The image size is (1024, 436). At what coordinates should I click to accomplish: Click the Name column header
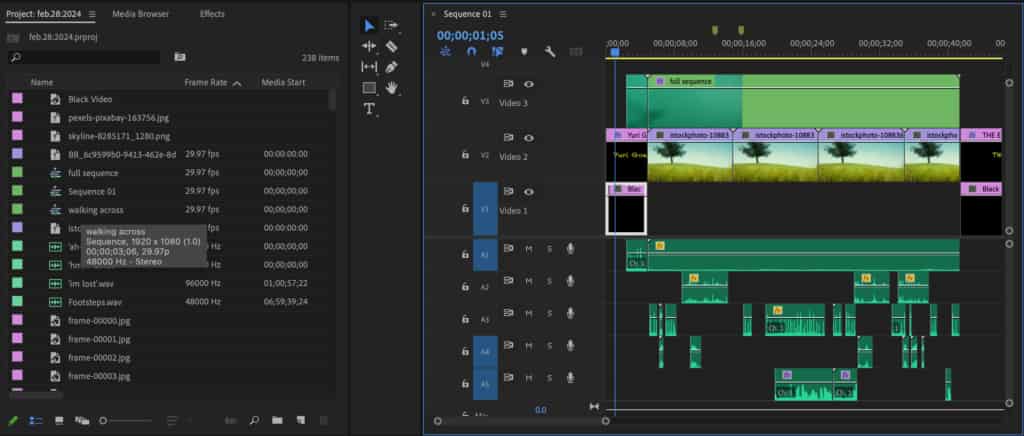click(x=42, y=83)
